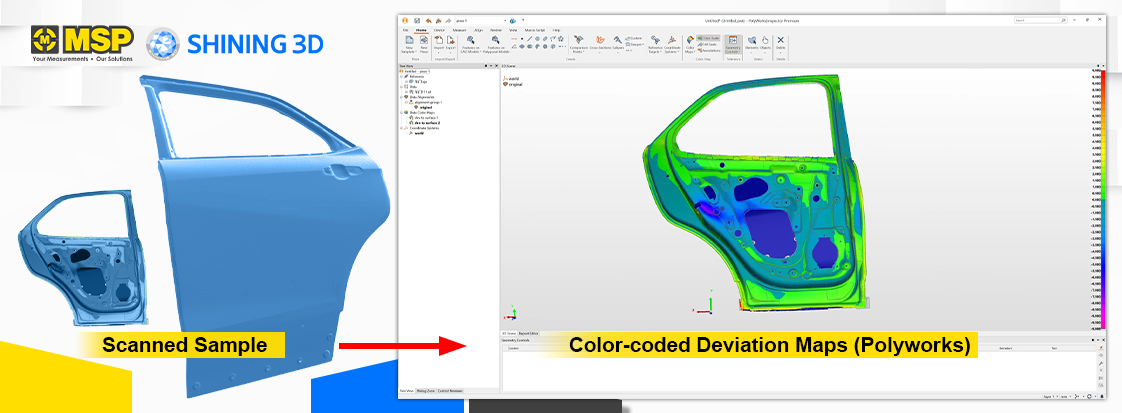Toggle the Geometry Controls button
Viewport: 1122px width, 413px height.
click(732, 43)
